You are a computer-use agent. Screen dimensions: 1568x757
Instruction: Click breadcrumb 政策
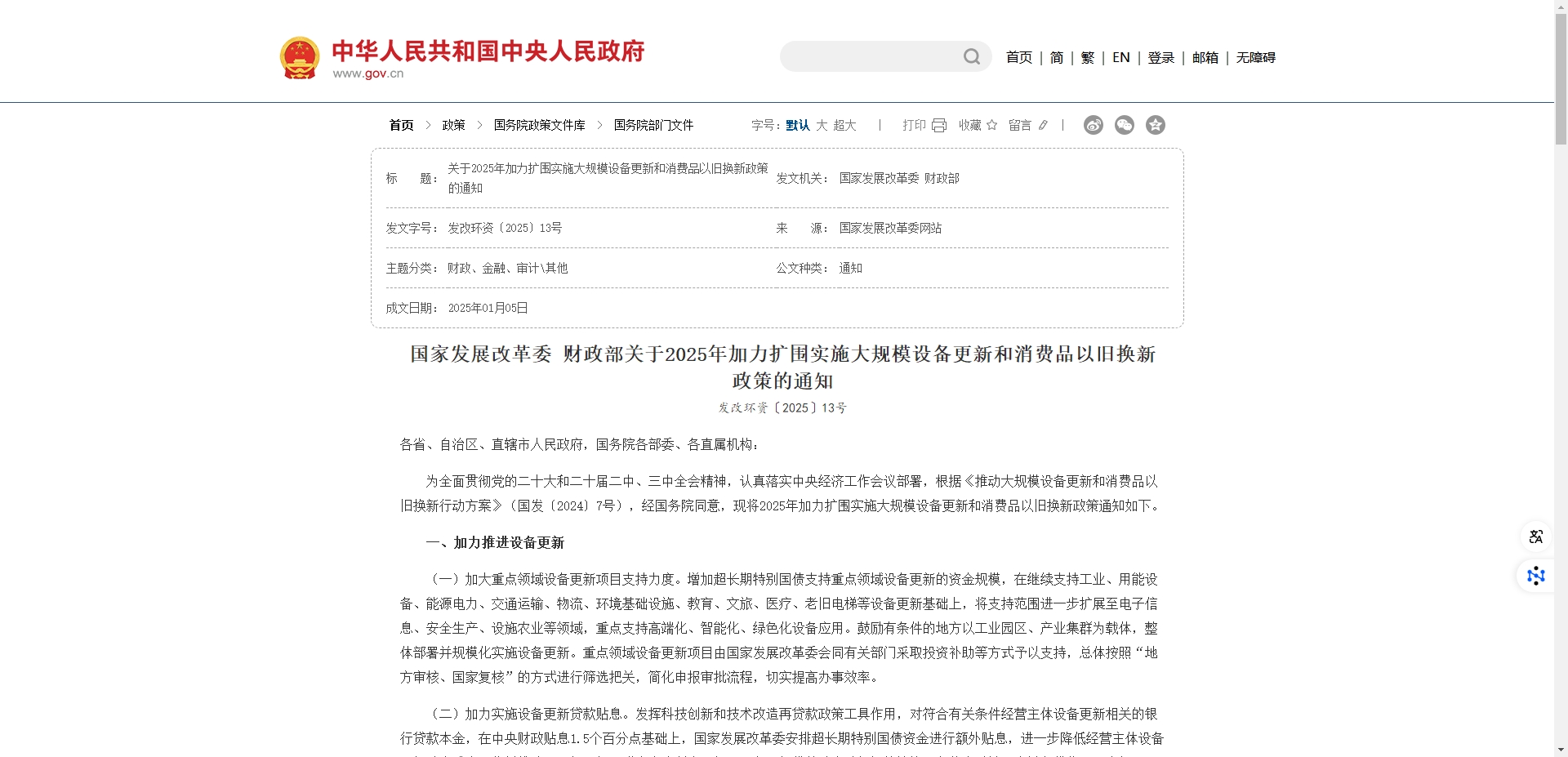tap(453, 125)
